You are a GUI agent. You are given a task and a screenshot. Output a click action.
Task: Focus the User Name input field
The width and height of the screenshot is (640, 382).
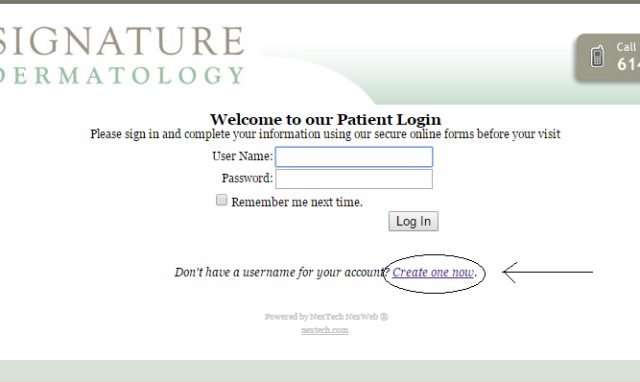click(x=354, y=157)
